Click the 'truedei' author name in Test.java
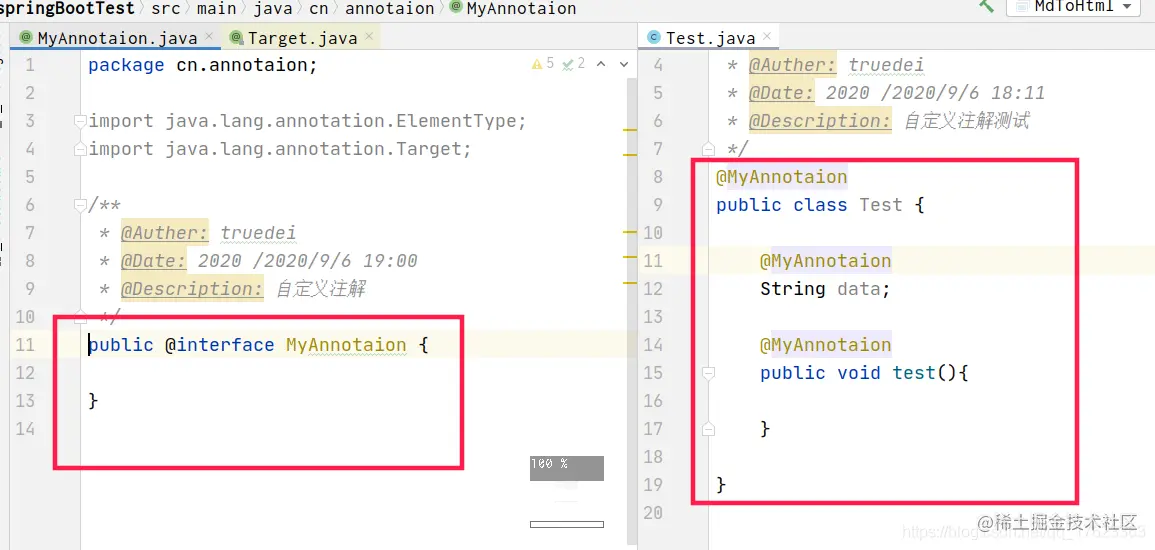The width and height of the screenshot is (1155, 550). (x=887, y=66)
